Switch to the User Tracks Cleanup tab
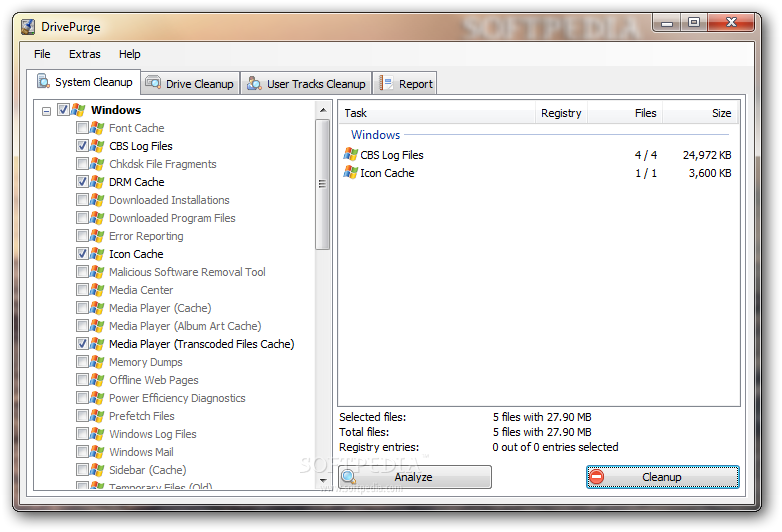The image size is (782, 532). point(307,83)
